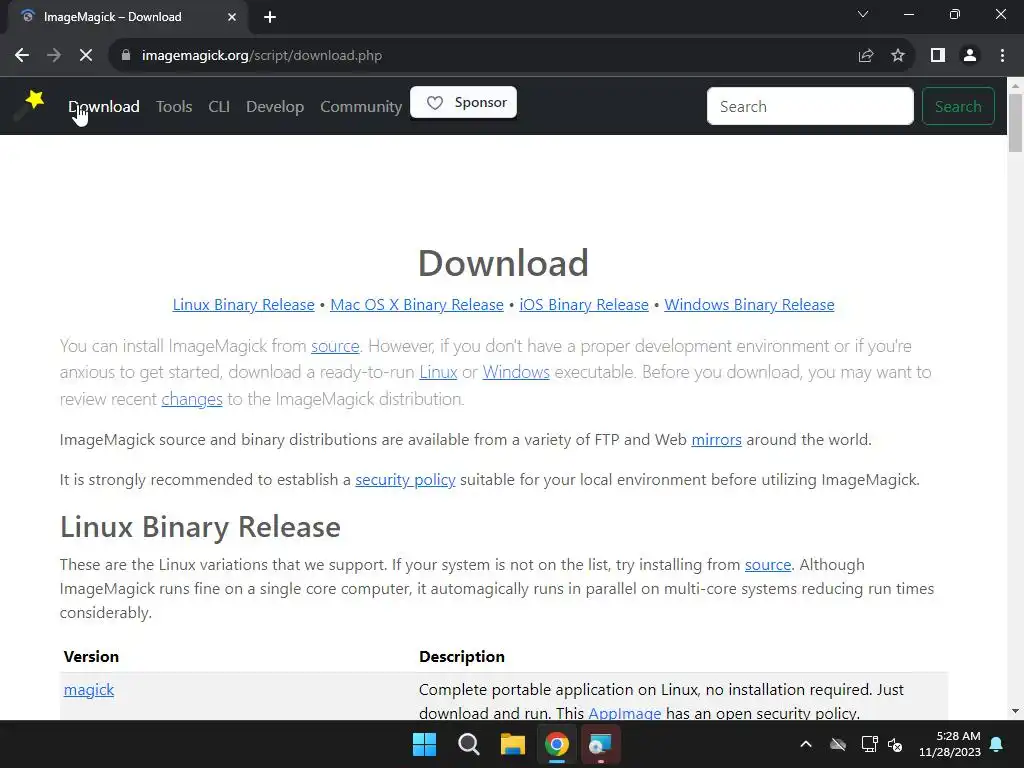Close the ImageMagick – Download tab
This screenshot has width=1024, height=768.
coord(232,17)
